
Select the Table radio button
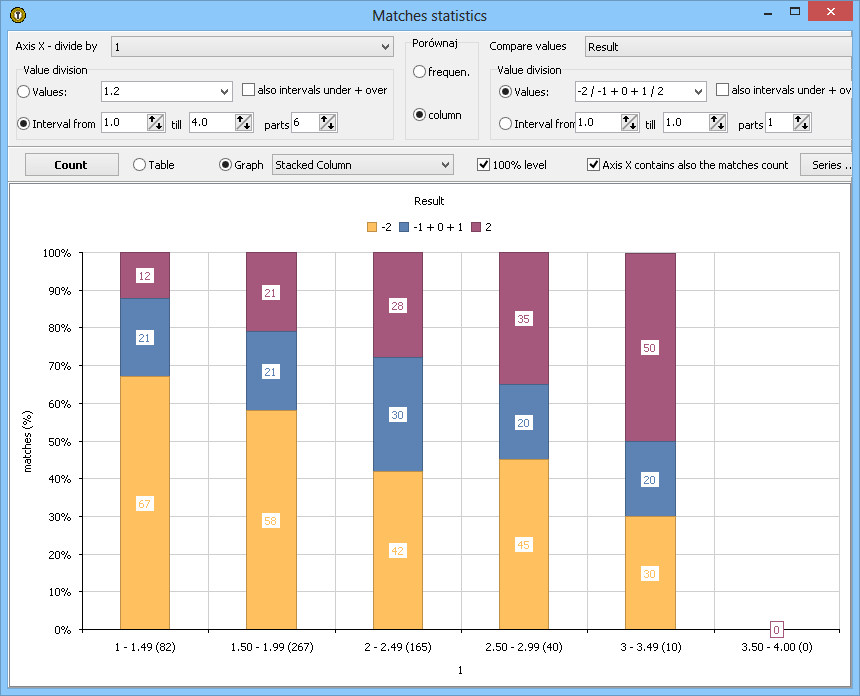(x=140, y=165)
